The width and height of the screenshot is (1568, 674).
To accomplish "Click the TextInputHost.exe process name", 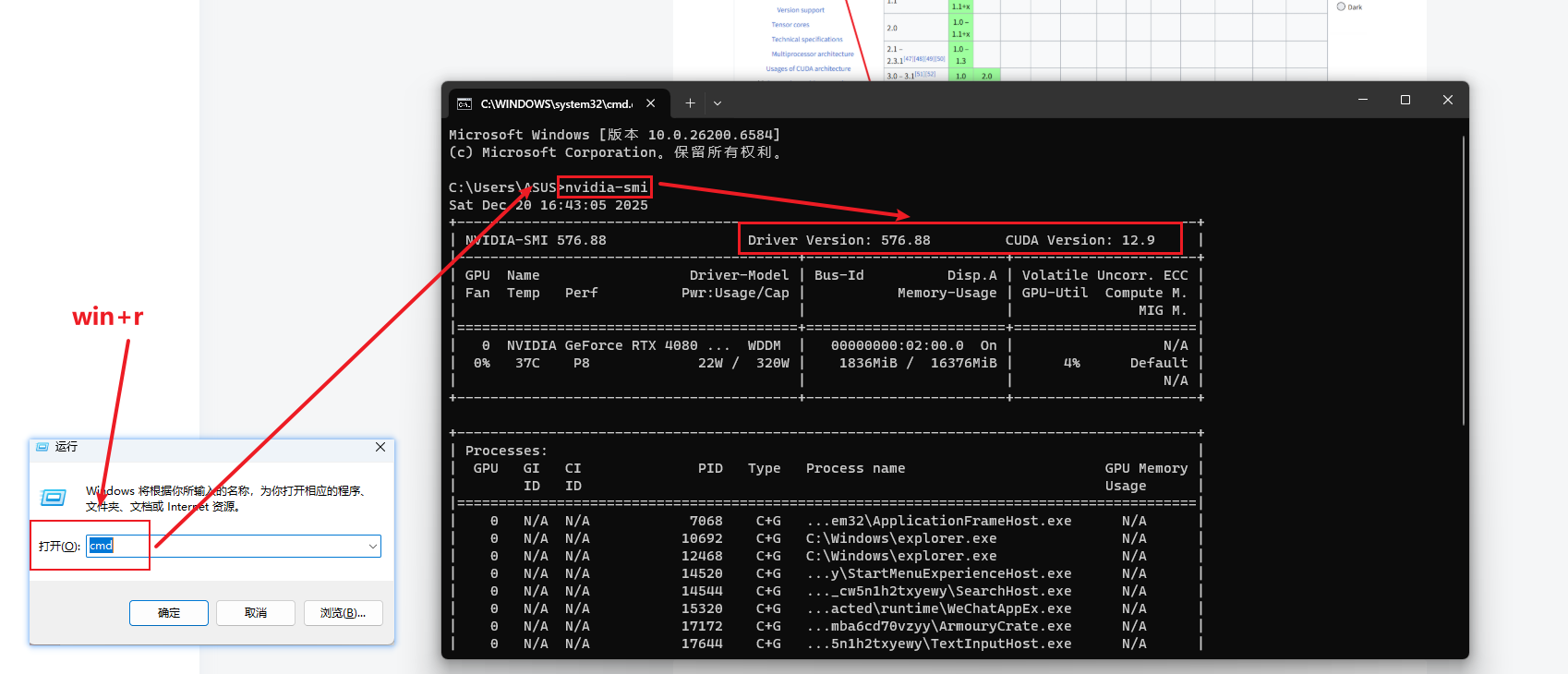I will pos(939,644).
